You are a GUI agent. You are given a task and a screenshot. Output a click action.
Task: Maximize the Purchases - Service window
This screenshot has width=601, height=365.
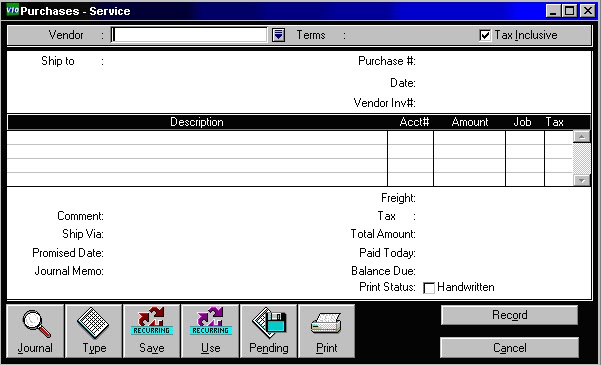pos(570,11)
